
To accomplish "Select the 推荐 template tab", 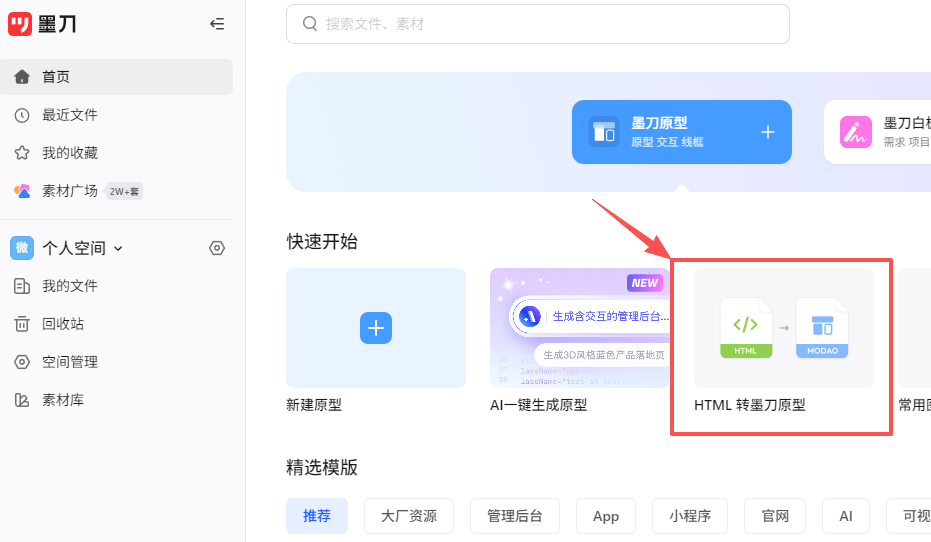I will coord(317,516).
